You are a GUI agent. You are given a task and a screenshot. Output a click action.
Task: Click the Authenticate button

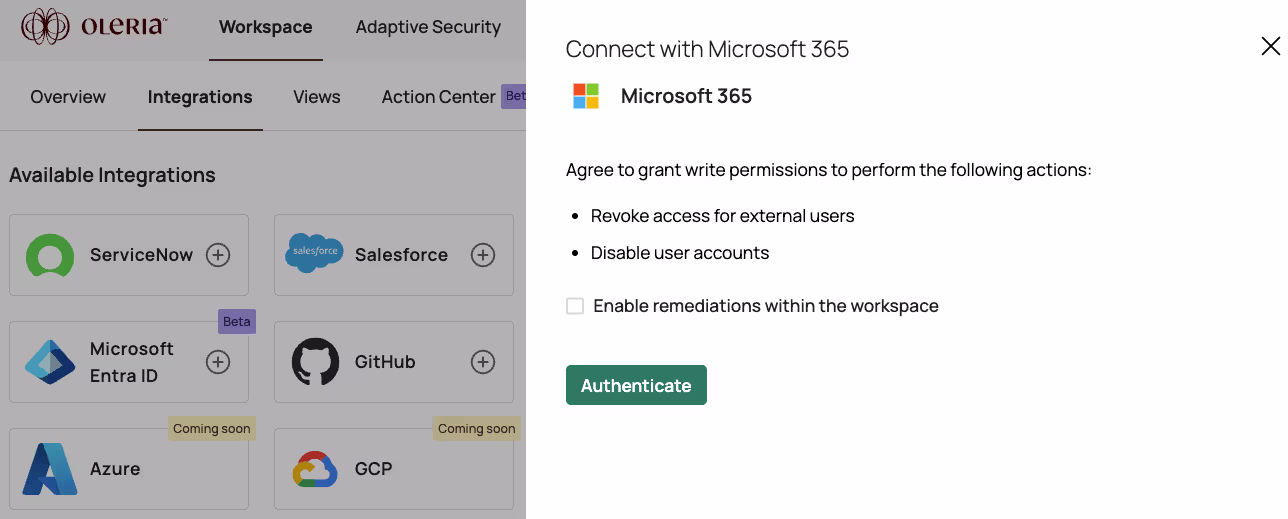[636, 385]
